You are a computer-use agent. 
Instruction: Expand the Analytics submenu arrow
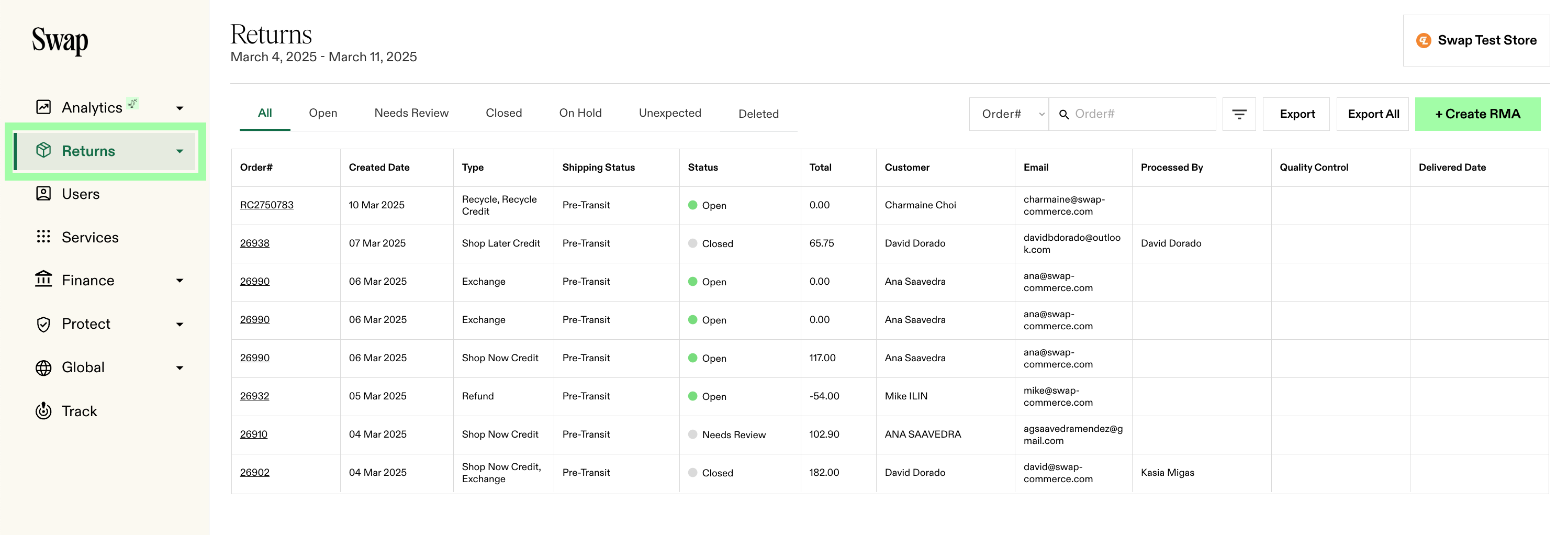[x=180, y=108]
